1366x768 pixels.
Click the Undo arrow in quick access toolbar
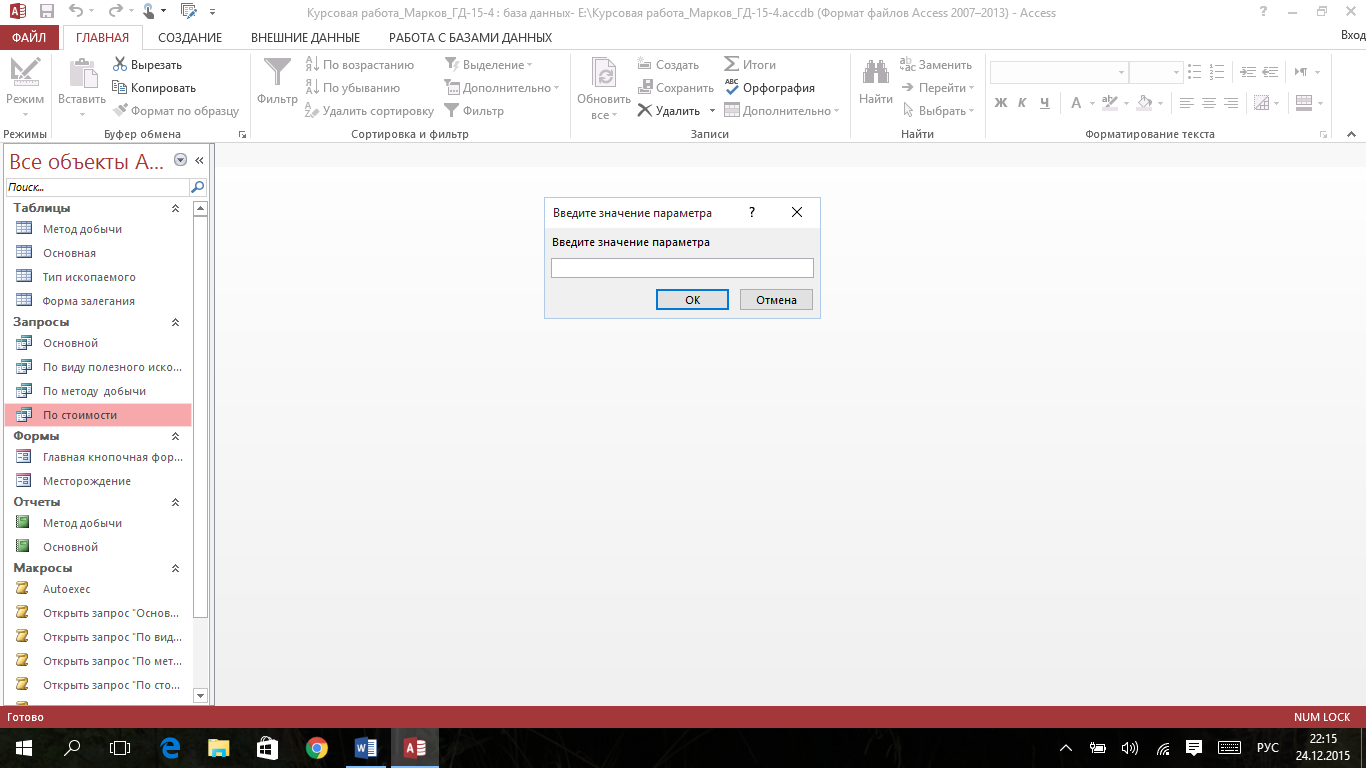click(77, 12)
